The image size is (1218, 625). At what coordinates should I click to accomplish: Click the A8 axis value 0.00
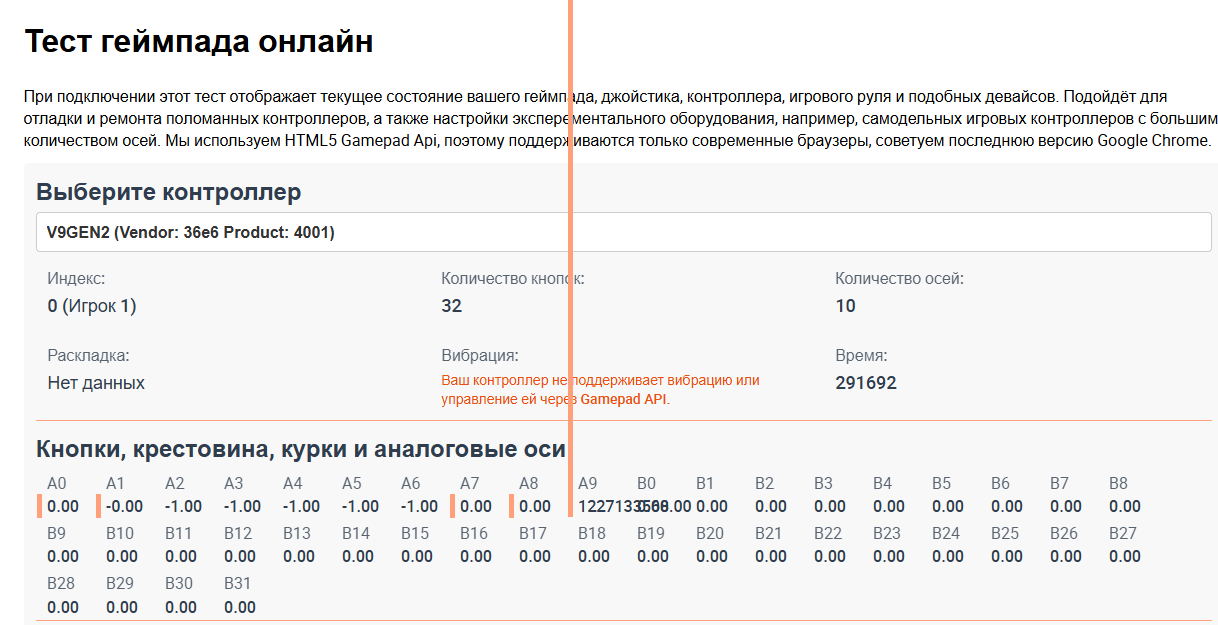click(x=535, y=506)
